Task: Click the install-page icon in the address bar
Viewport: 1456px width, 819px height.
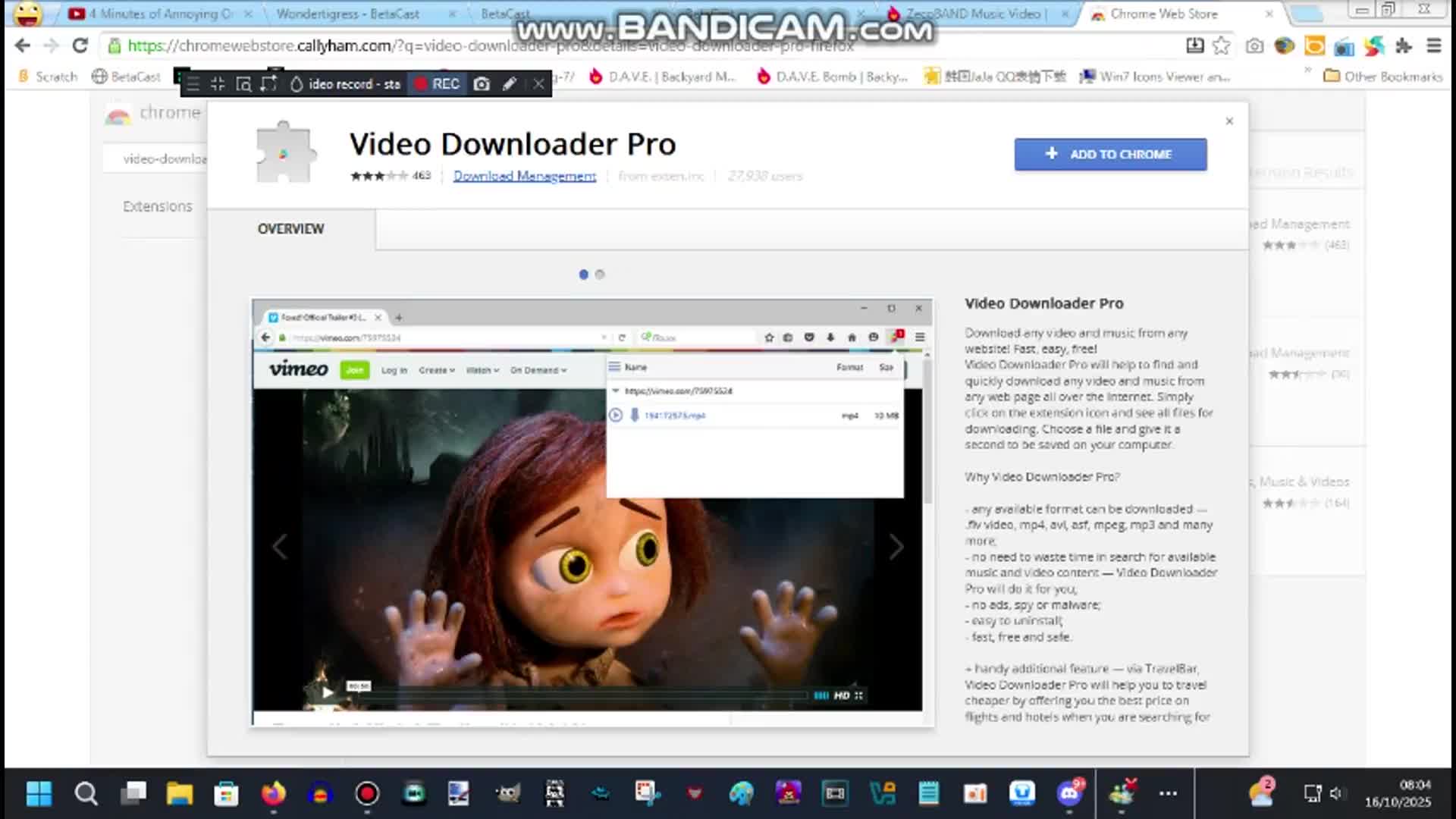Action: click(1194, 46)
